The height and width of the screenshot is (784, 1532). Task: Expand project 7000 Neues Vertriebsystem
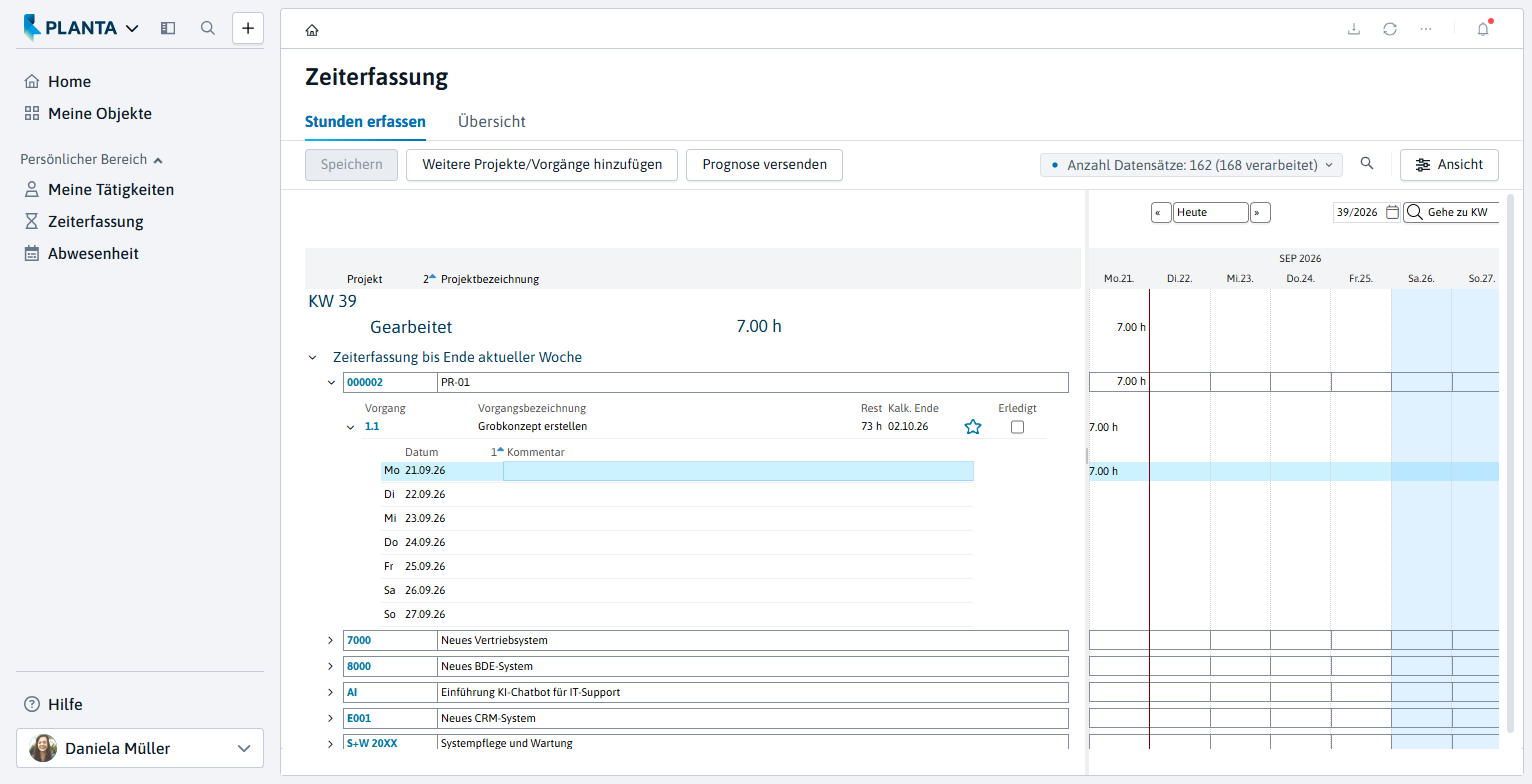(x=331, y=640)
